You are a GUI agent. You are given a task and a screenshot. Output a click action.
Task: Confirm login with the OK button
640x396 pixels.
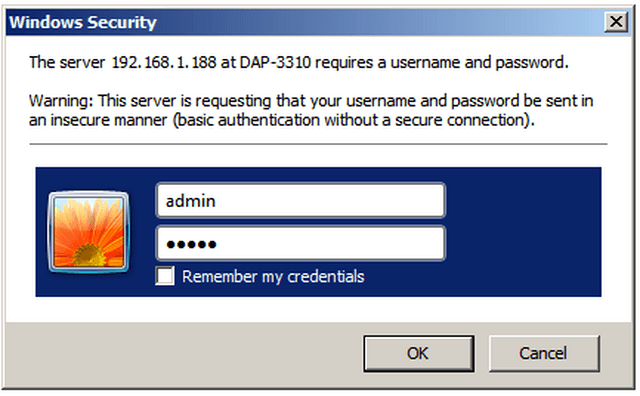coord(419,354)
